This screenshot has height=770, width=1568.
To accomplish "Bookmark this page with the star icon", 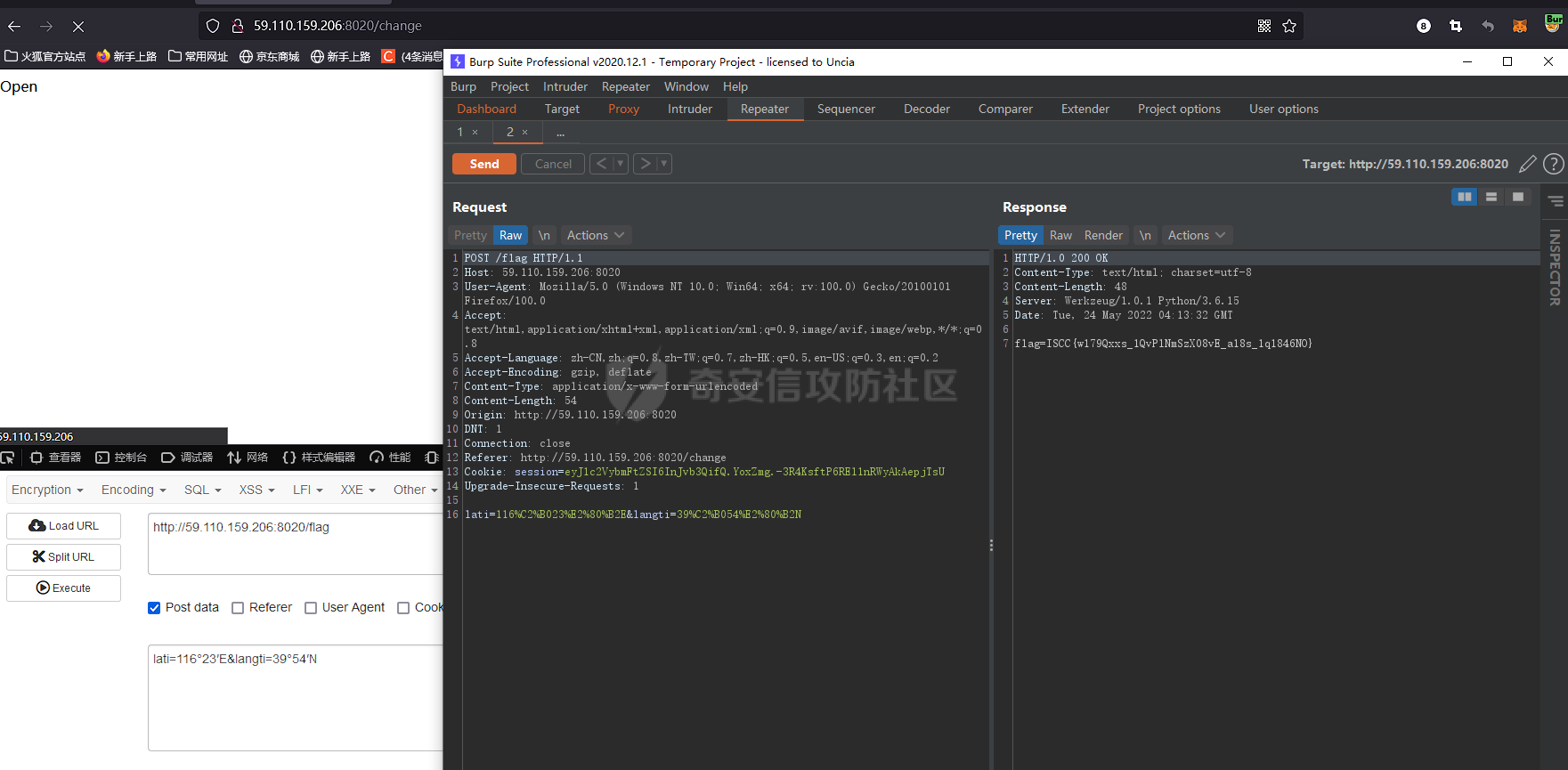I will tap(1289, 26).
